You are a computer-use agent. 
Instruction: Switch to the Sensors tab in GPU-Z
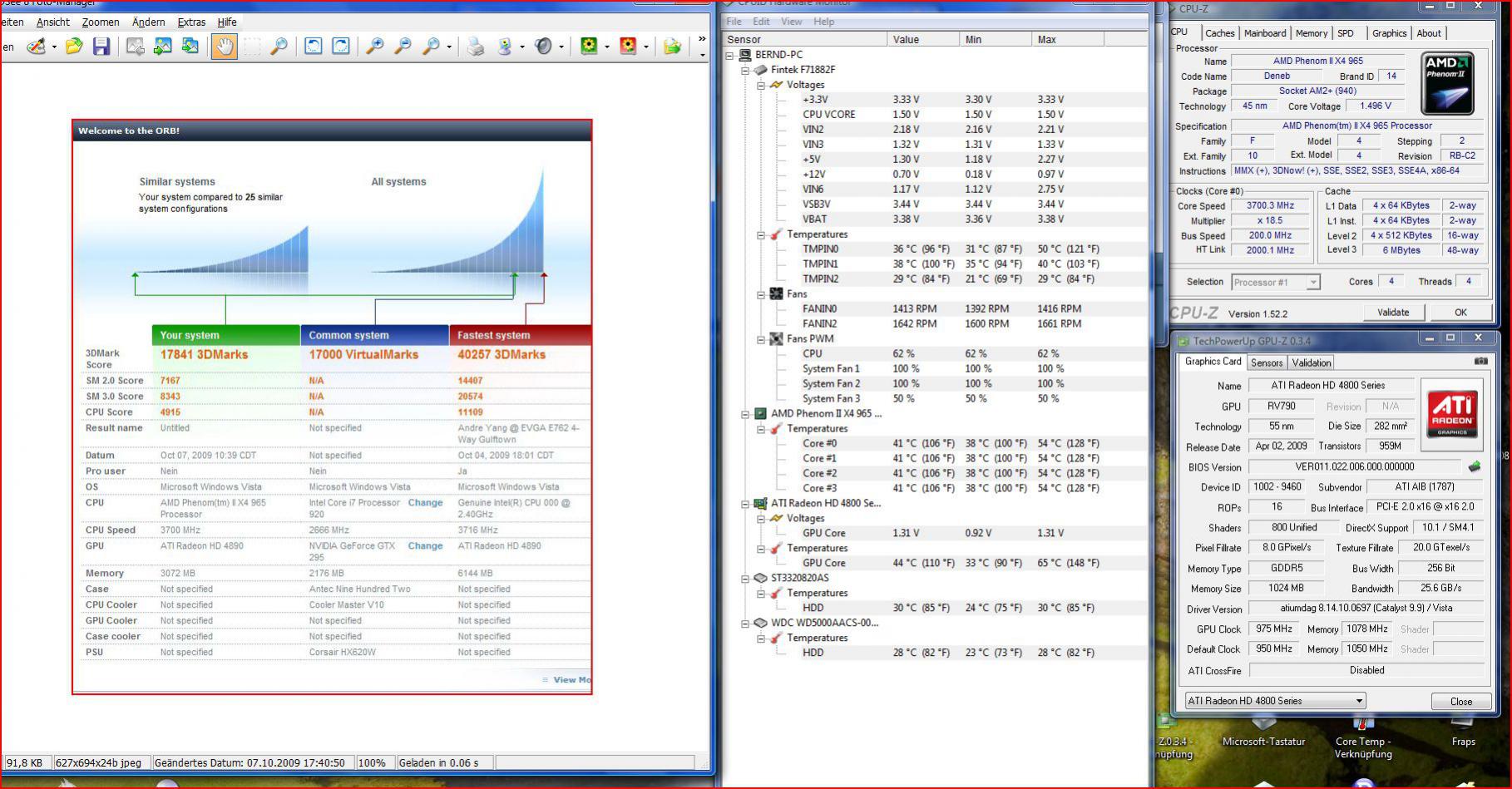tap(1267, 362)
